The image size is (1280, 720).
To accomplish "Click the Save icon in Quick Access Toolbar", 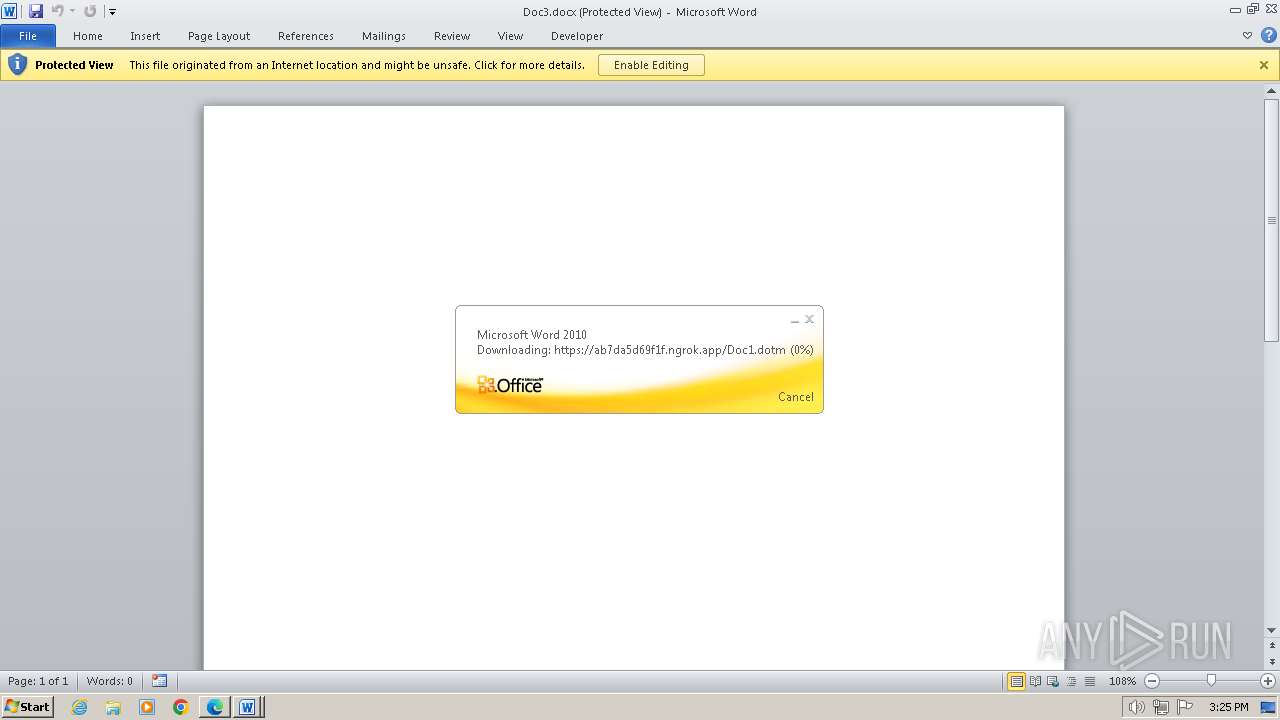I will [x=36, y=11].
